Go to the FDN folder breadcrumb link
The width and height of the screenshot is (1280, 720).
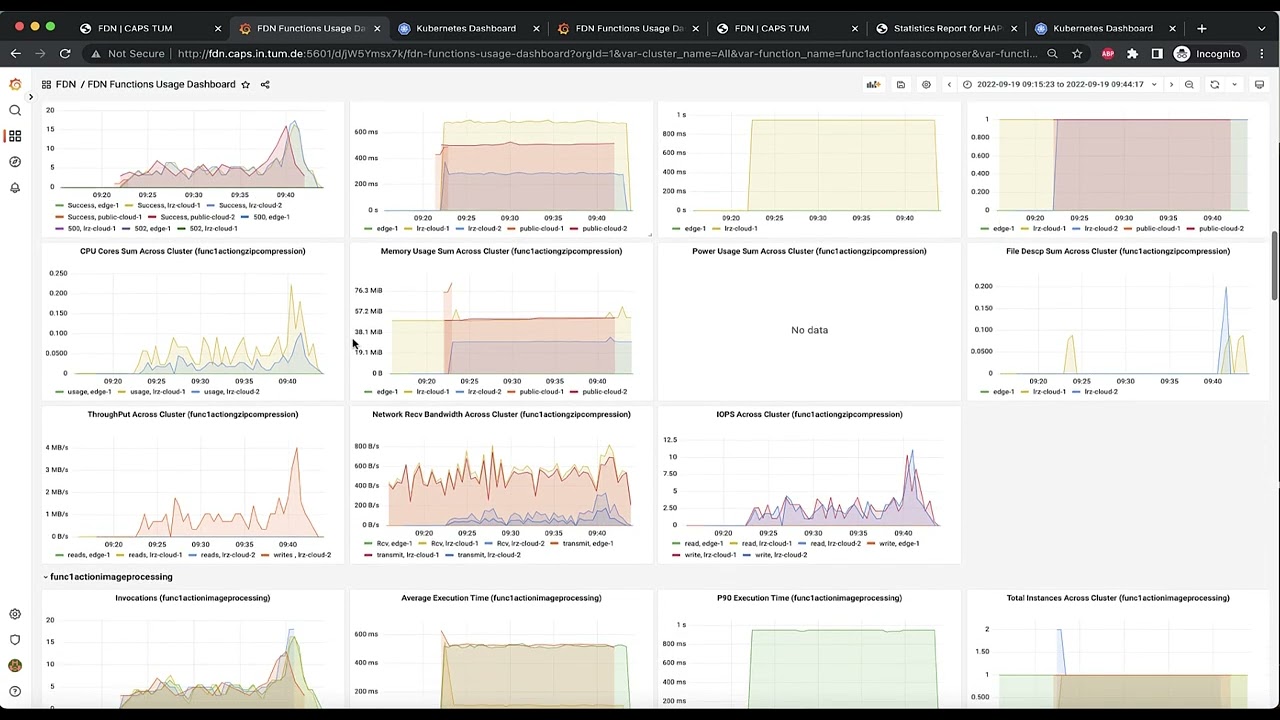(65, 85)
